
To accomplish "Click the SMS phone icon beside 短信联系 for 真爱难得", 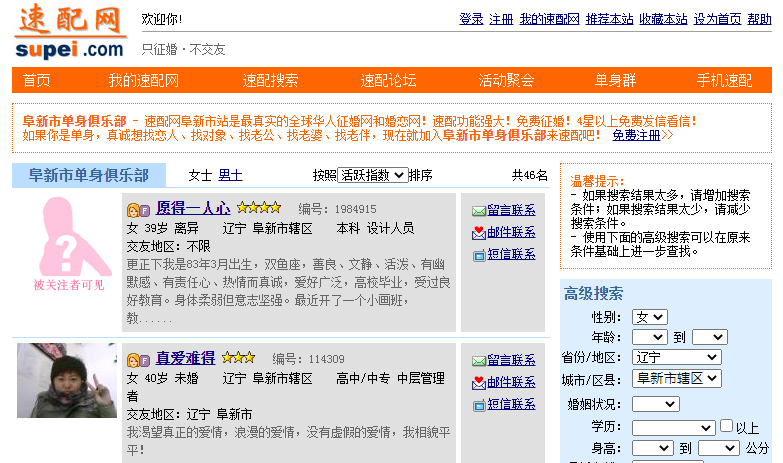I will tap(479, 406).
